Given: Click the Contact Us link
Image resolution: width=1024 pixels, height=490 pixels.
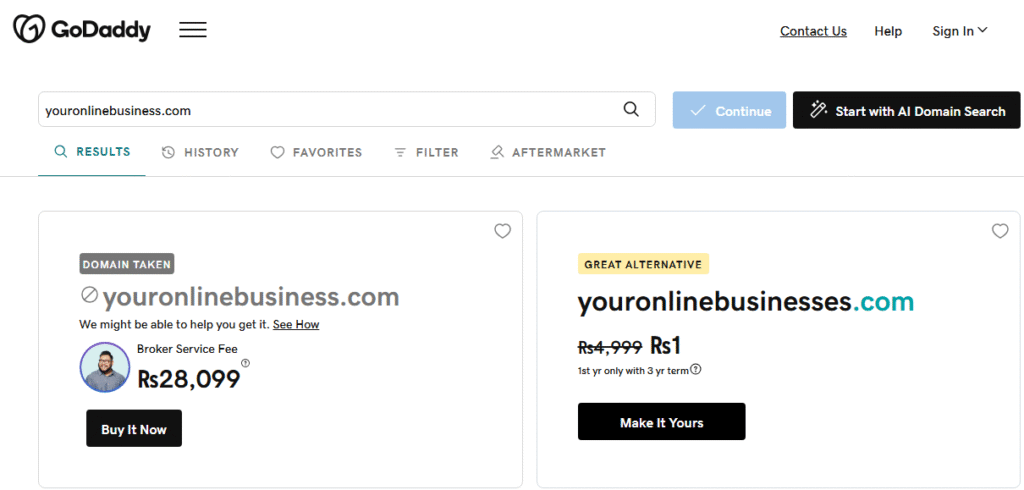Looking at the screenshot, I should [x=813, y=31].
